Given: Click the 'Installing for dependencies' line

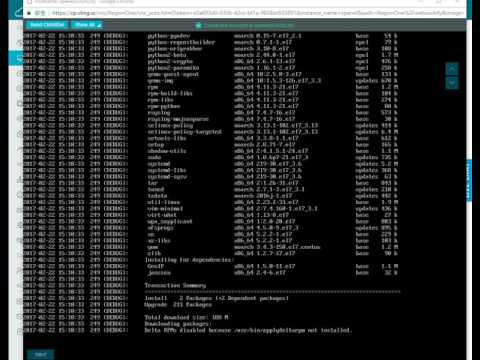Looking at the screenshot, I should tap(189, 260).
